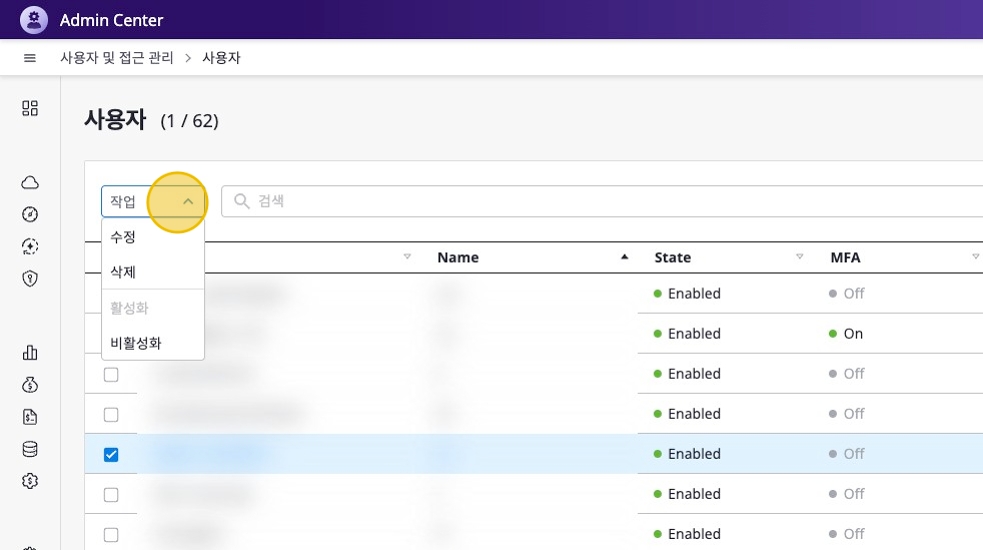Screen dimensions: 983x550
Task: Click into the 검색 search field
Action: (x=600, y=201)
